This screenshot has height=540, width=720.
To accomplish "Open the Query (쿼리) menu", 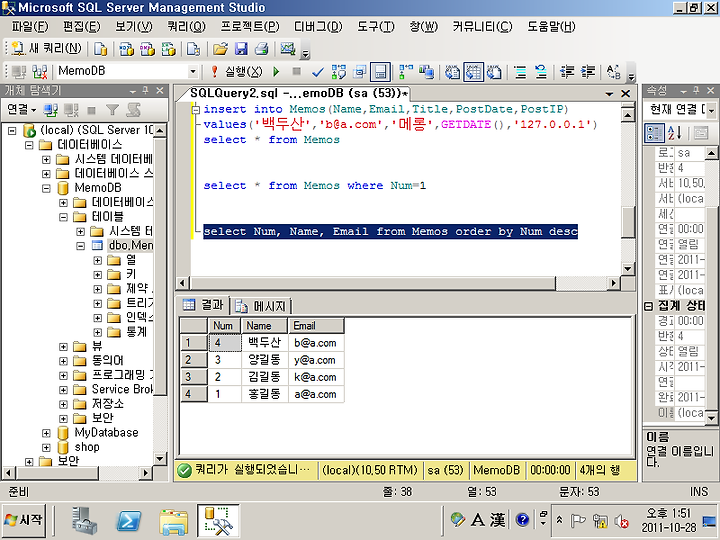I will pyautogui.click(x=186, y=27).
